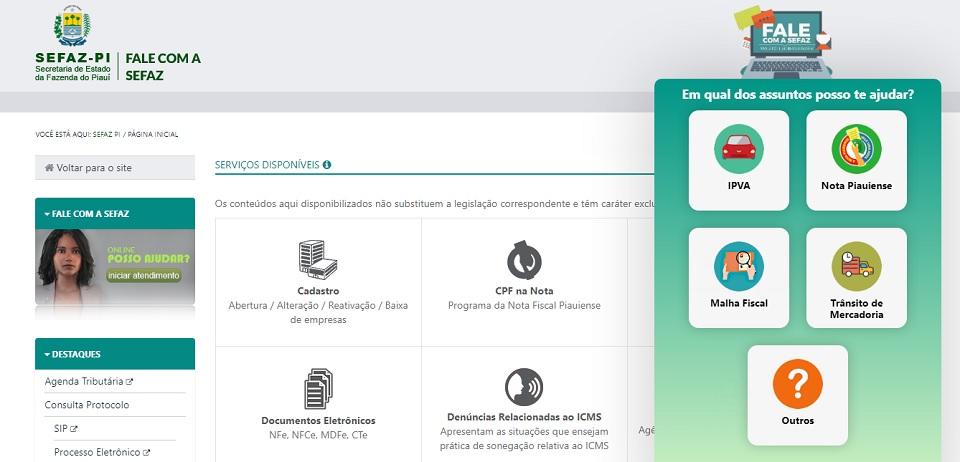This screenshot has width=960, height=462.
Task: Click the PÁGINA INICIAL breadcrumb
Action: (153, 135)
